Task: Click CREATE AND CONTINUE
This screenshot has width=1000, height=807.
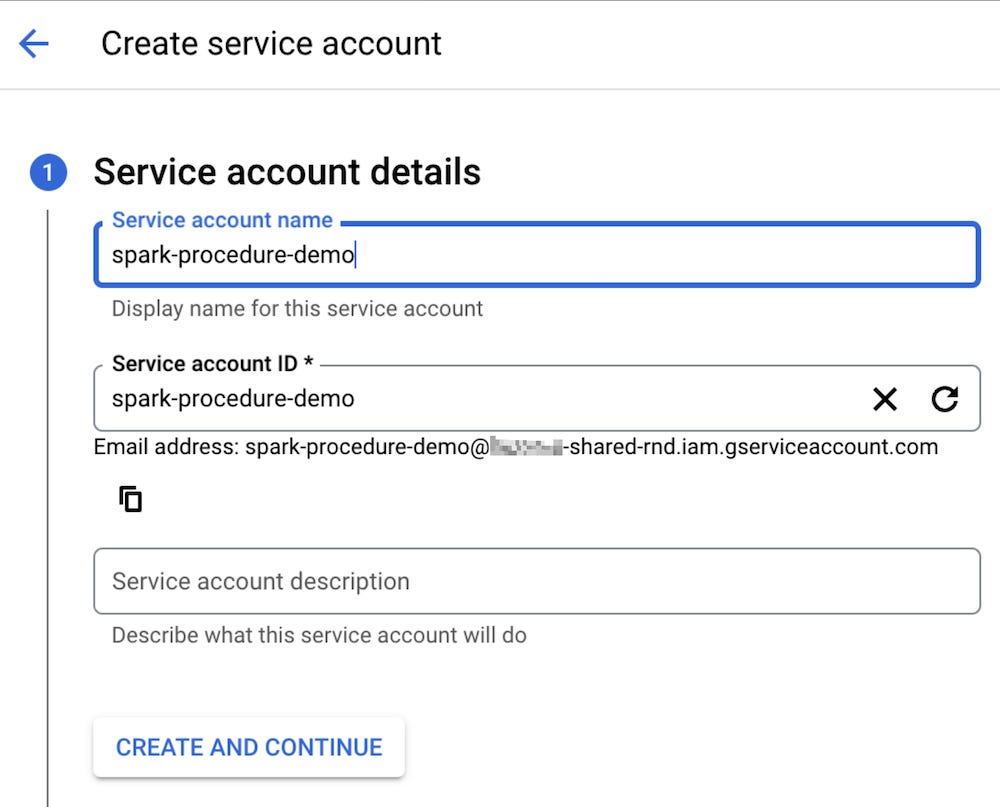Action: pos(248,746)
